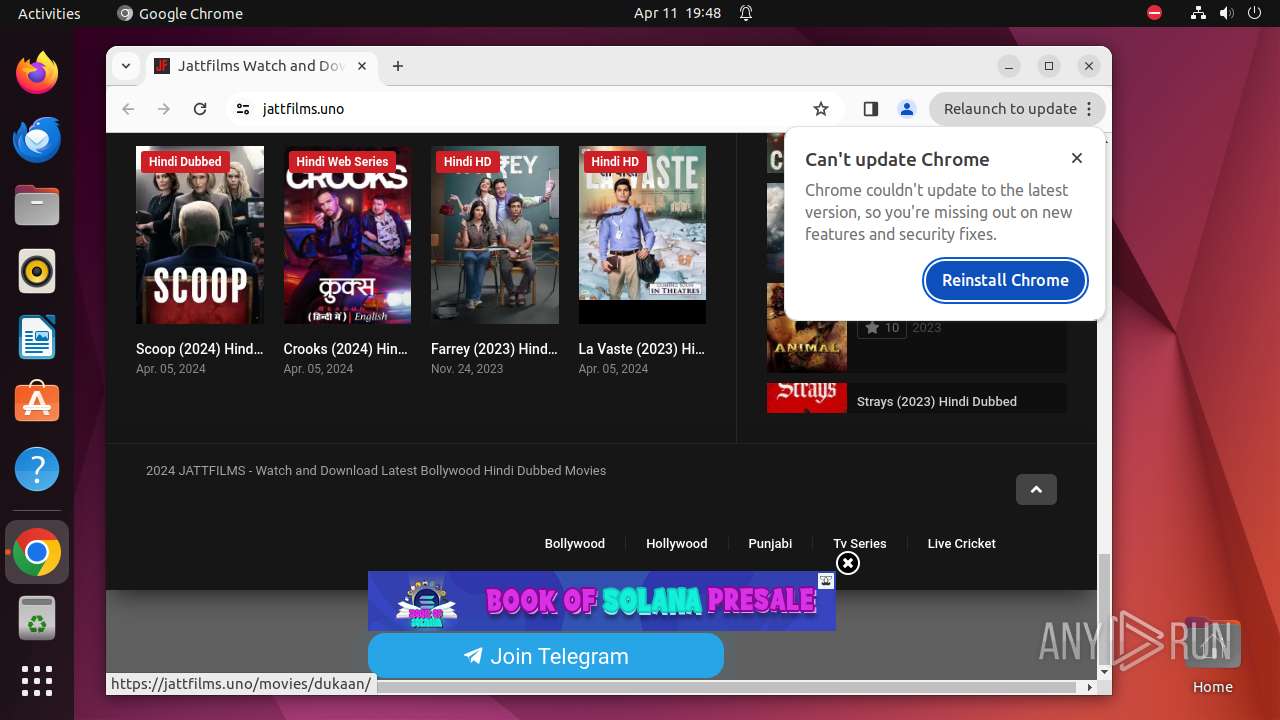Viewport: 1280px width, 720px height.
Task: Click the red do-not-disturb indicator in top bar
Action: click(x=1155, y=13)
